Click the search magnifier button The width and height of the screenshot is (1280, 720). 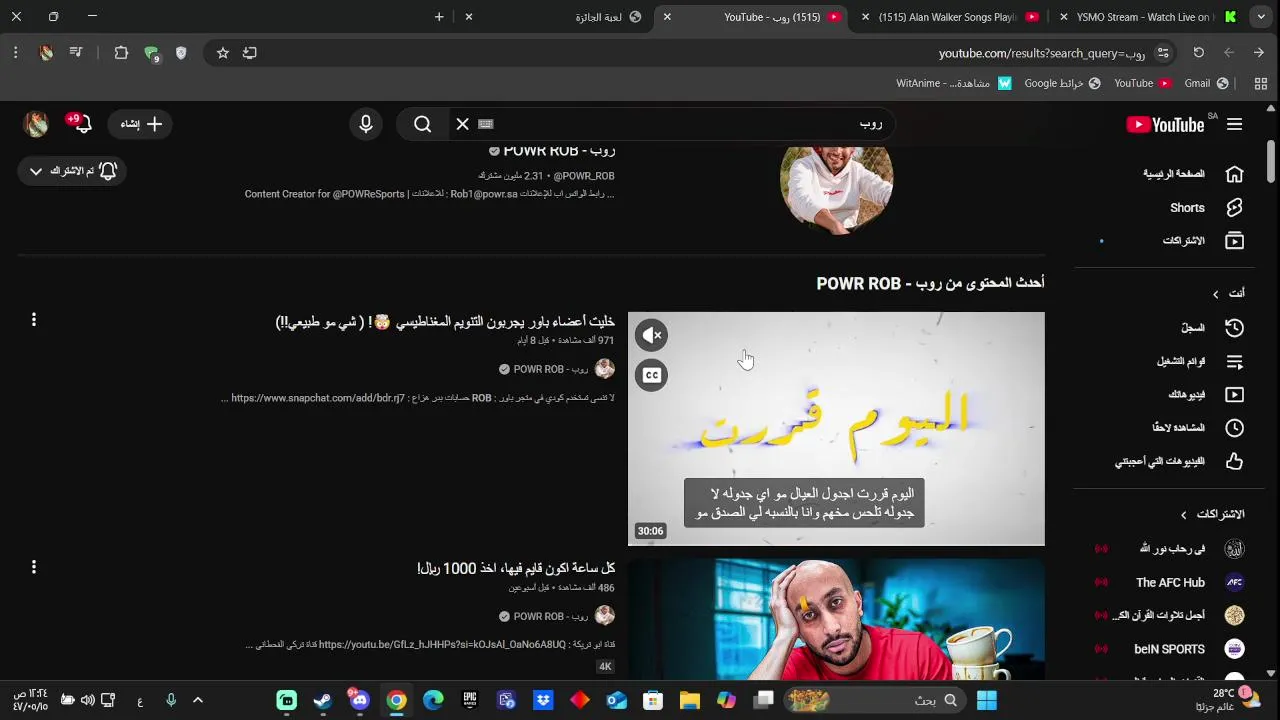[423, 124]
